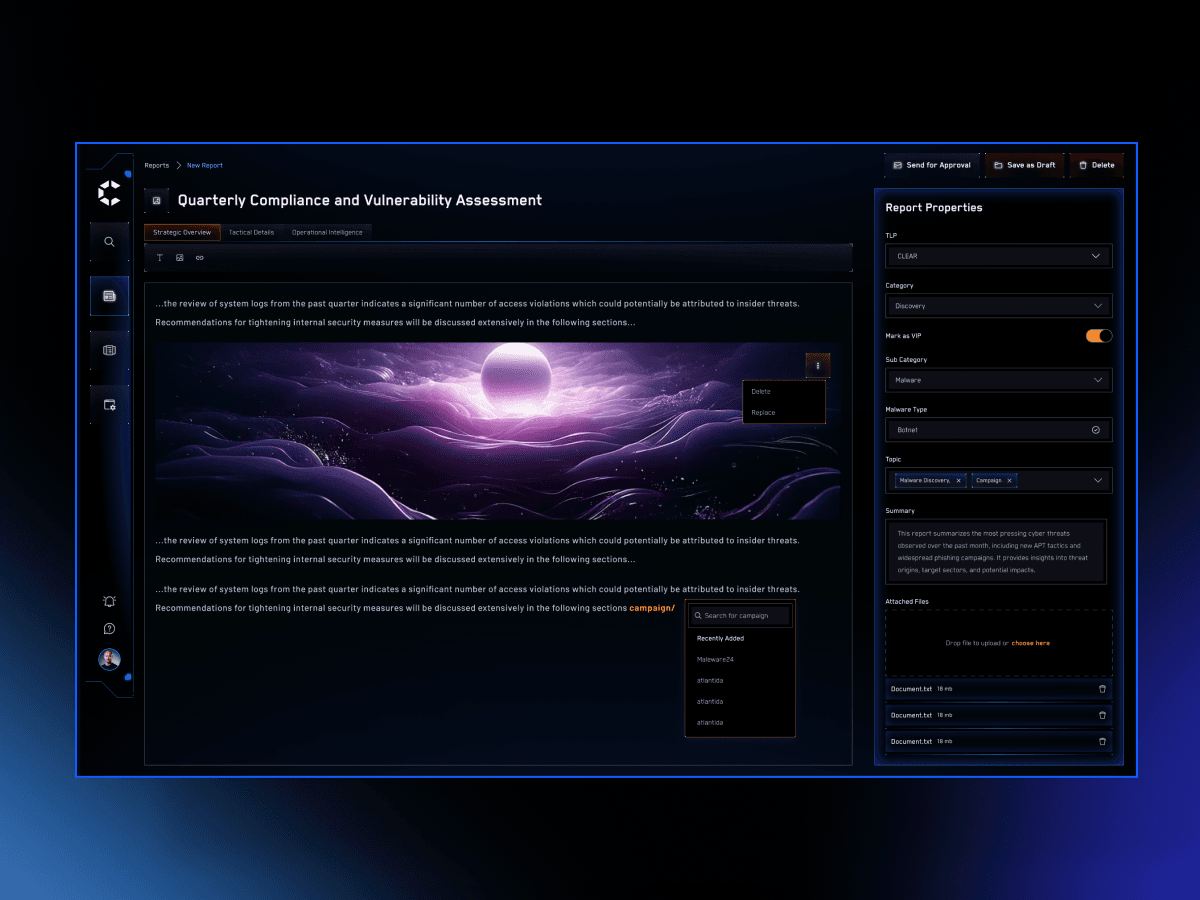Toggle the Mark as VIP switch
Image resolution: width=1200 pixels, height=900 pixels.
[x=1099, y=336]
